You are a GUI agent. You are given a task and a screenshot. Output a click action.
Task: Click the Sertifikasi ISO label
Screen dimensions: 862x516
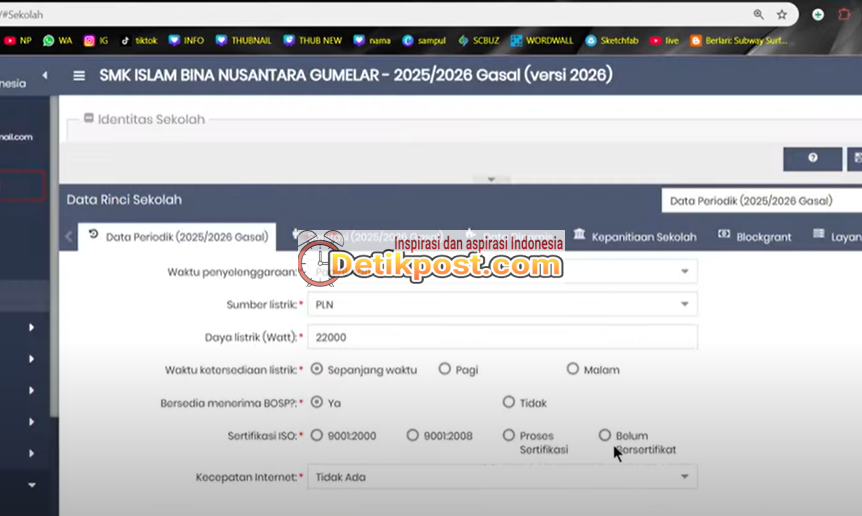click(262, 436)
